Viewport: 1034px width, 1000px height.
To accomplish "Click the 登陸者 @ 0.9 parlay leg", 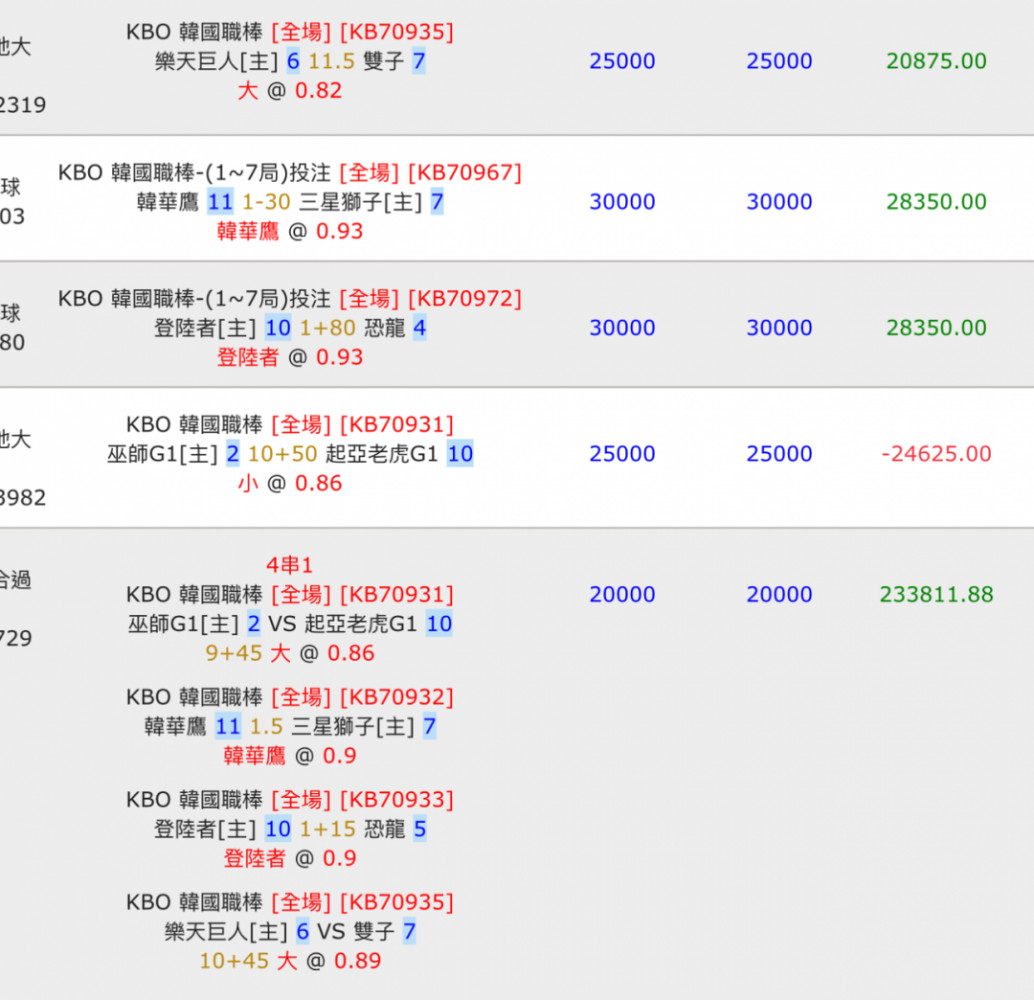I will [x=289, y=859].
